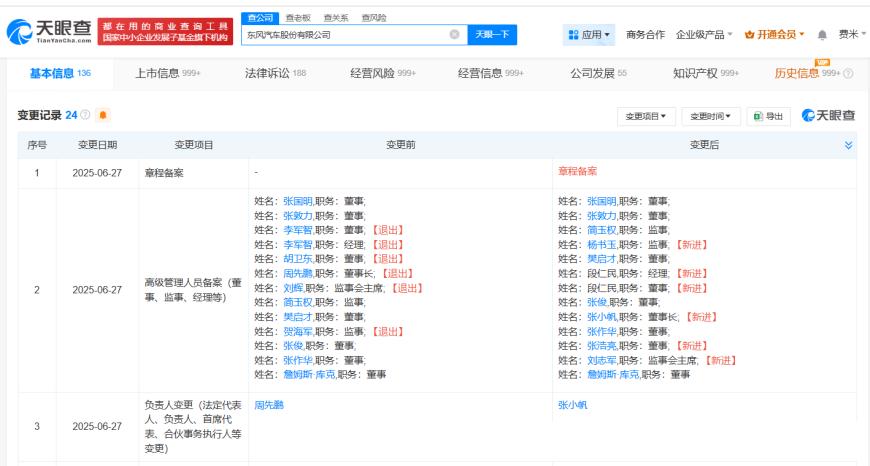Open 樊启才 link in 变更前 column
The height and width of the screenshot is (466, 870).
[297, 317]
